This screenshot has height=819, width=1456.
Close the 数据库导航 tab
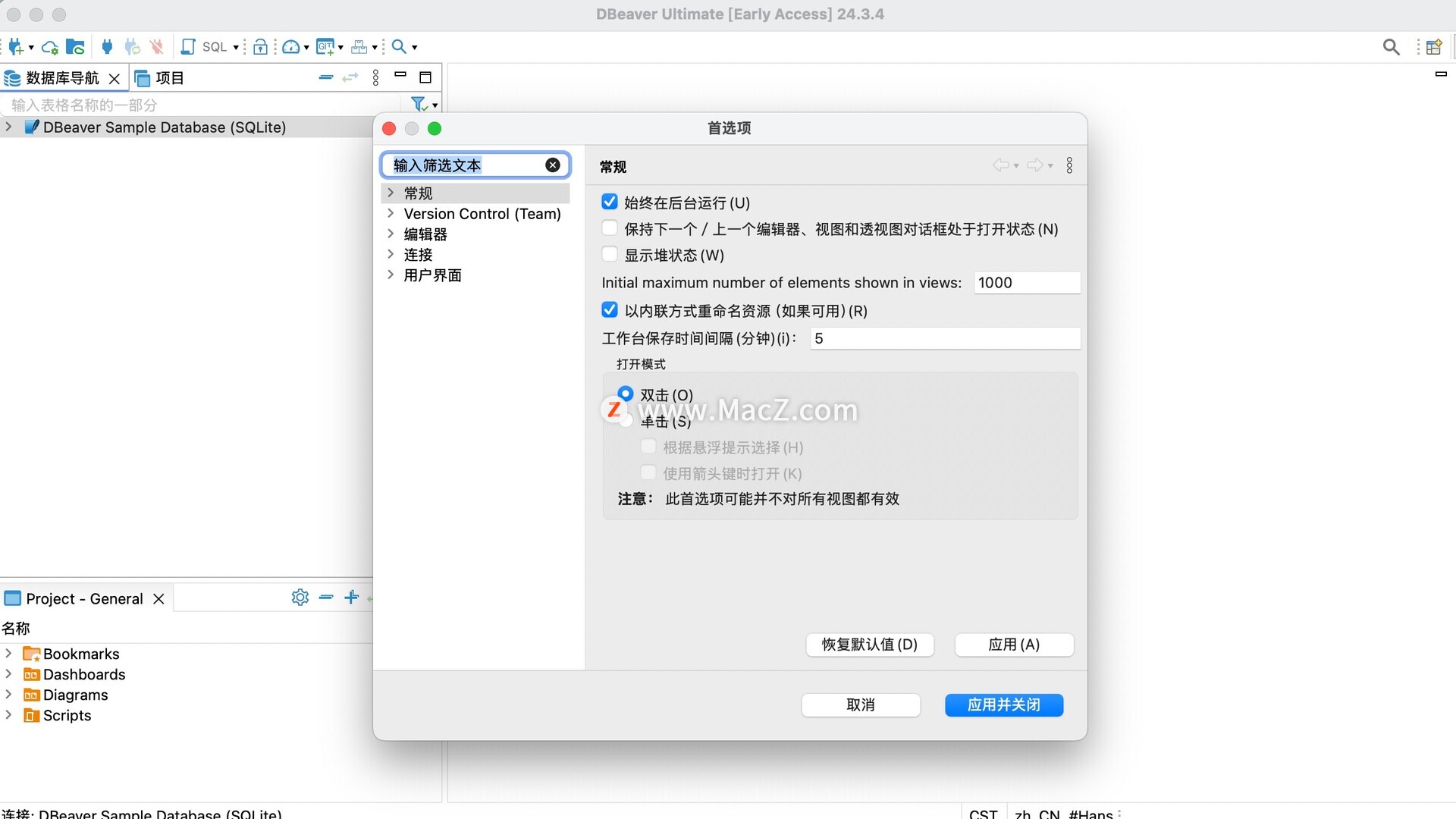(x=115, y=79)
